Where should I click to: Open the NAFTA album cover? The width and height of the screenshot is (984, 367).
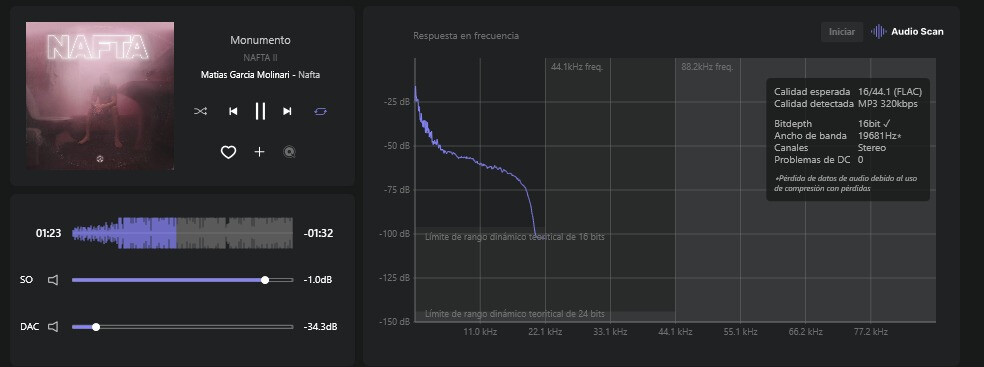click(x=100, y=96)
